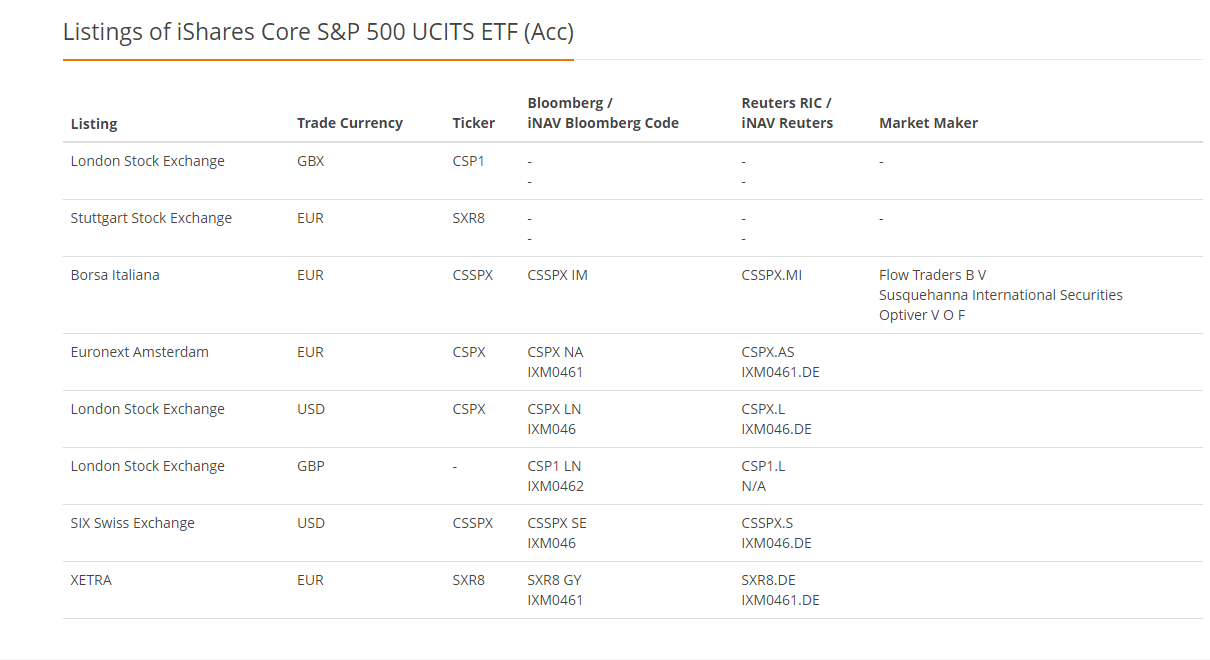Click Optiver V O F market maker
The image size is (1210, 660).
922,315
